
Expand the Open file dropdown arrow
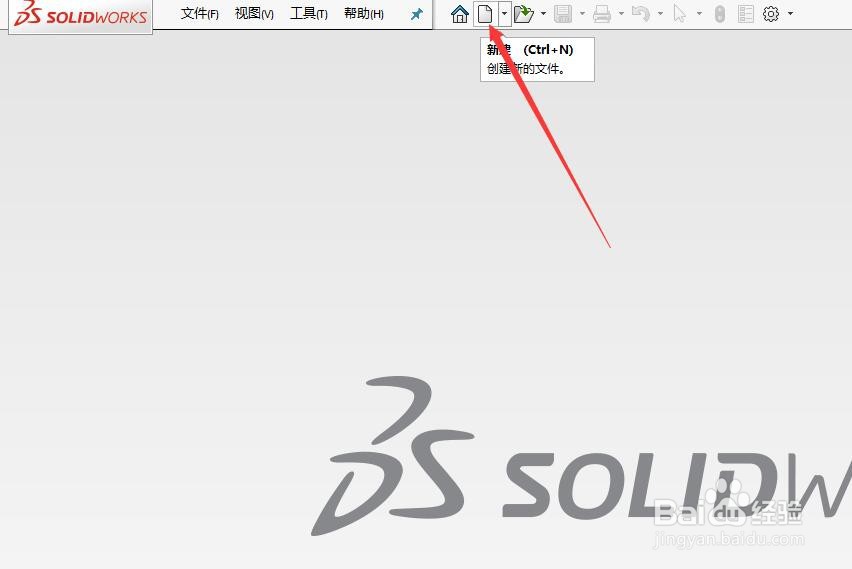(x=543, y=13)
